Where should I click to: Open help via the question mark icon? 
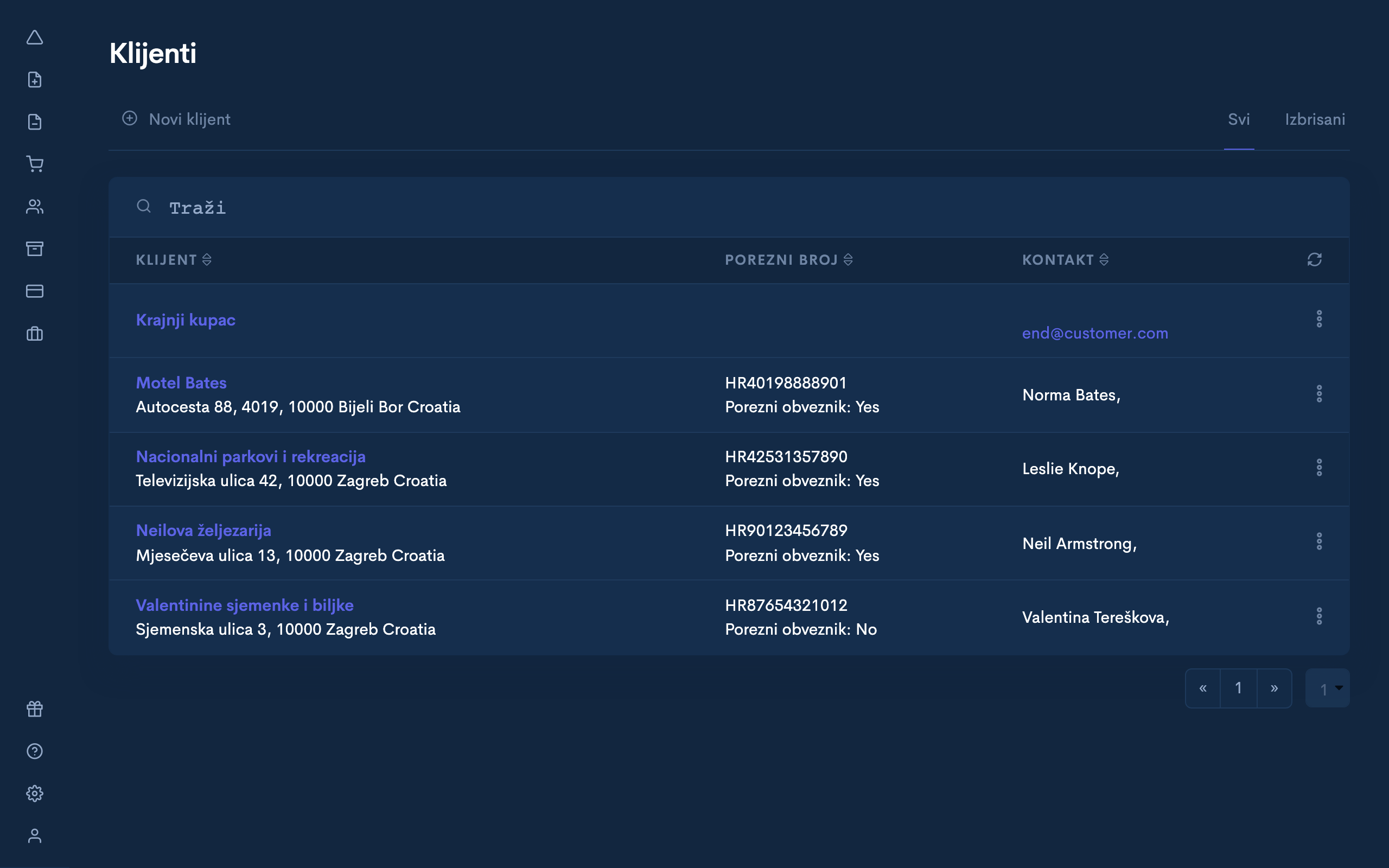point(35,751)
